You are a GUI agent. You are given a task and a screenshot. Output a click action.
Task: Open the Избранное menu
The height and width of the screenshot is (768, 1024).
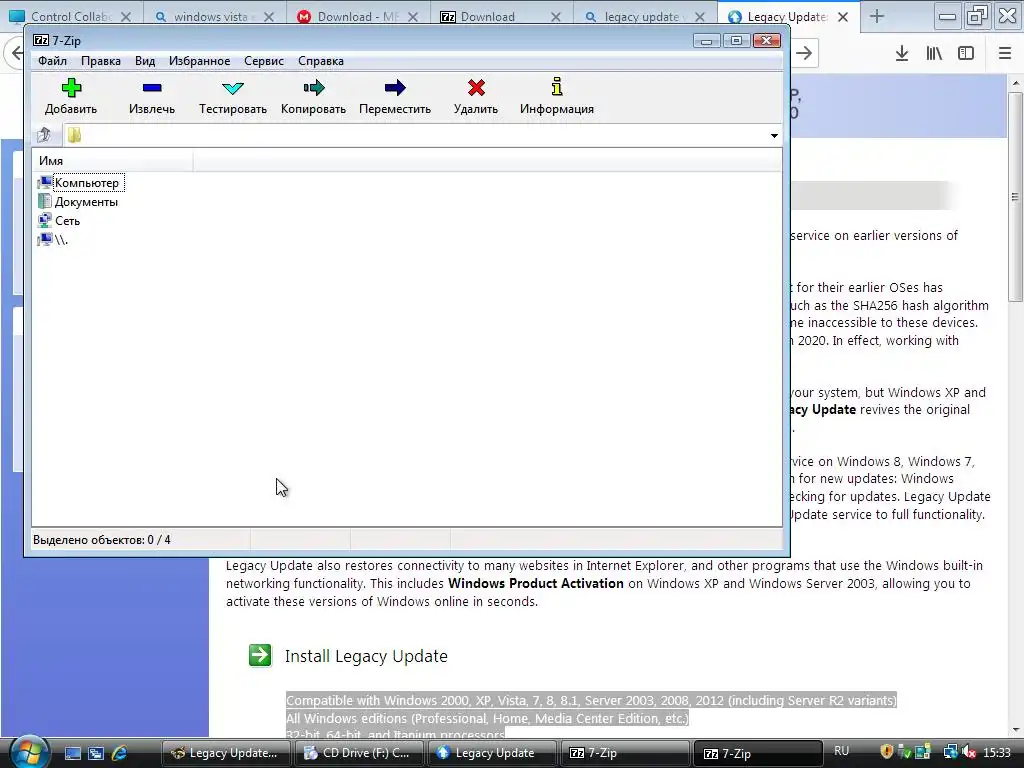(x=199, y=61)
